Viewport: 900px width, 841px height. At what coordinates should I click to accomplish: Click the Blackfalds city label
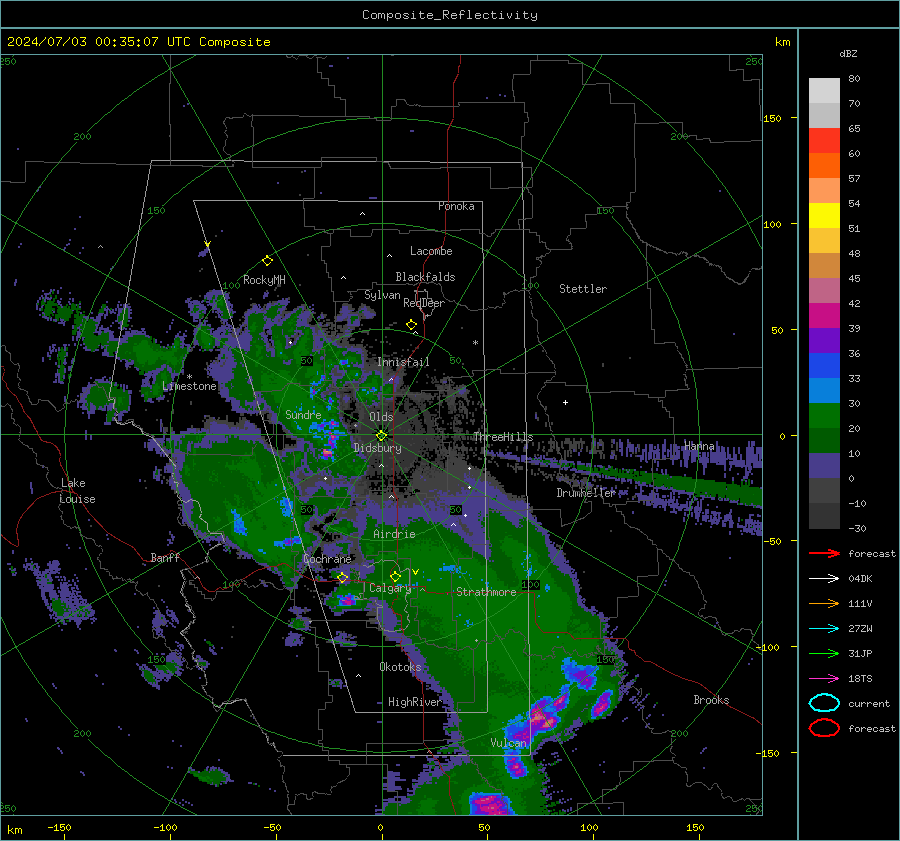[x=425, y=277]
